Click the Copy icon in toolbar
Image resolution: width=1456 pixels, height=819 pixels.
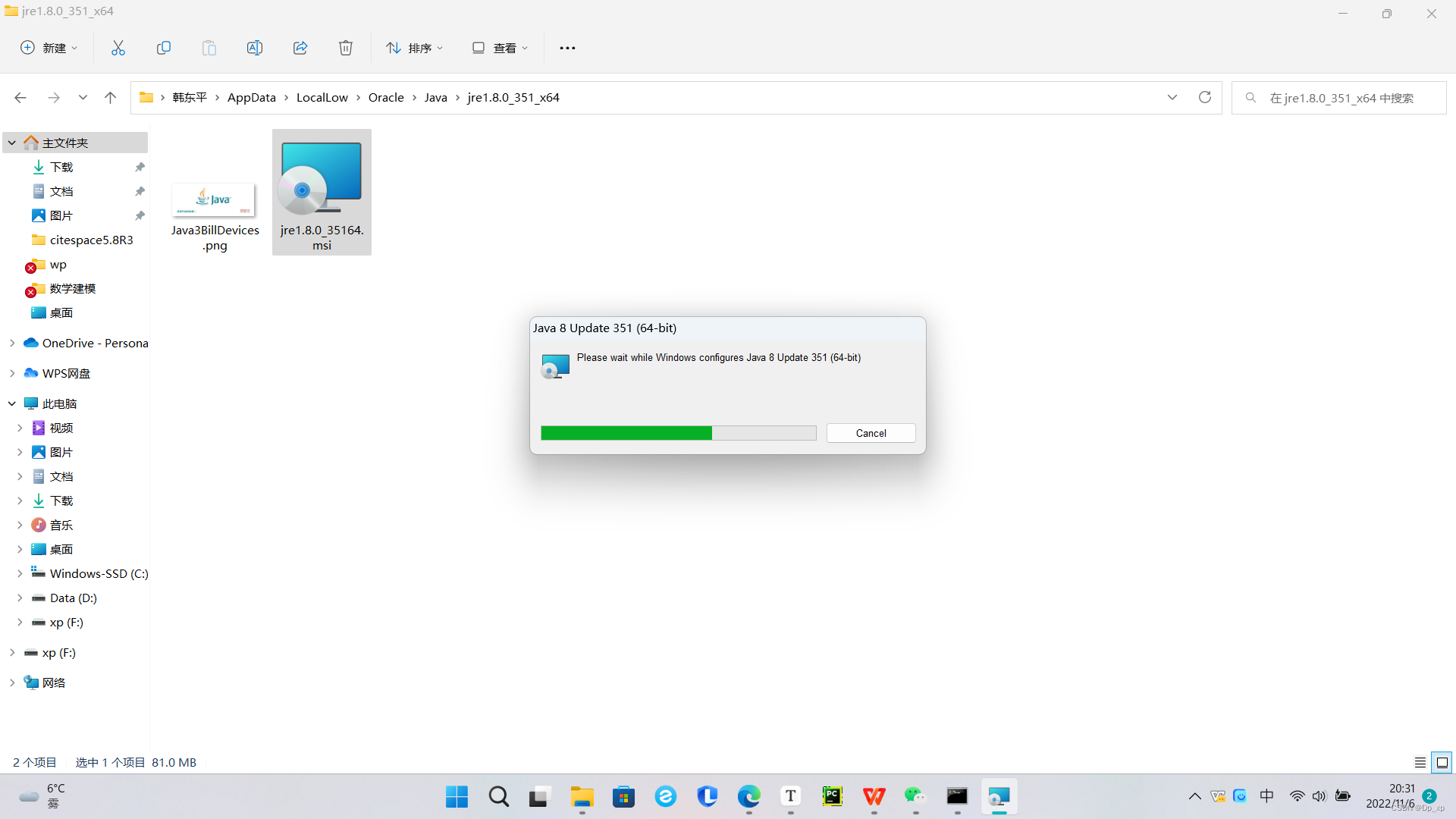click(x=164, y=48)
